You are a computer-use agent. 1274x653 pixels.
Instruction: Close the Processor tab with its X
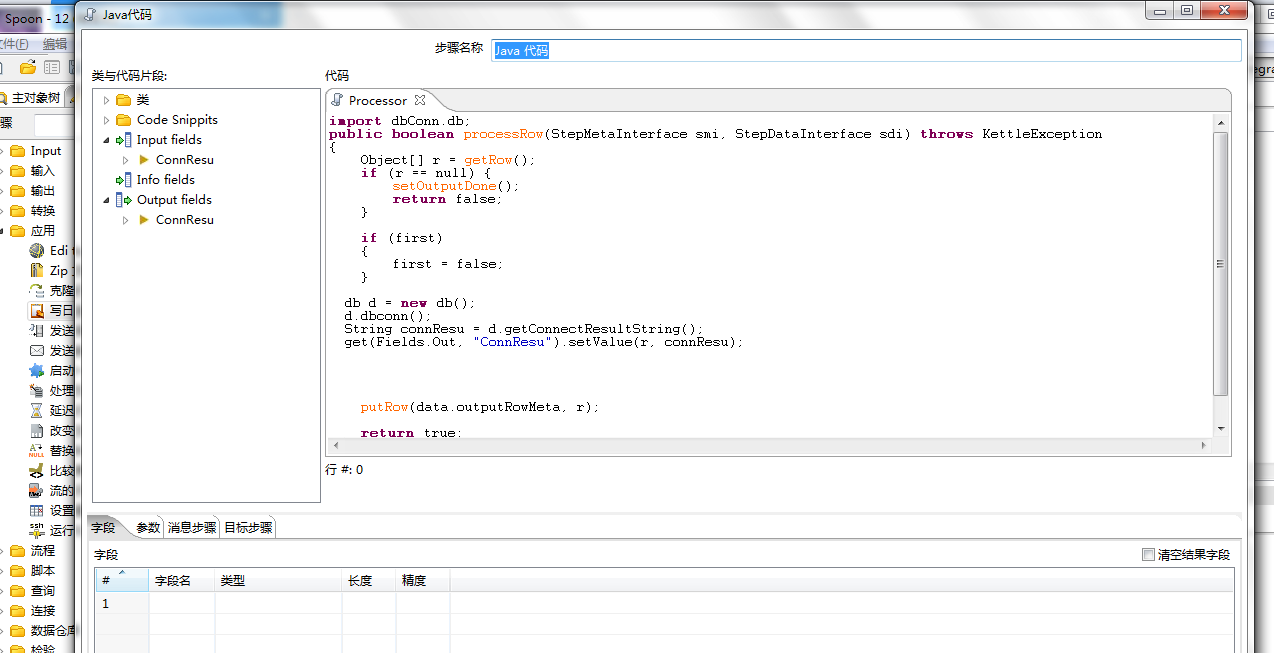tap(420, 100)
